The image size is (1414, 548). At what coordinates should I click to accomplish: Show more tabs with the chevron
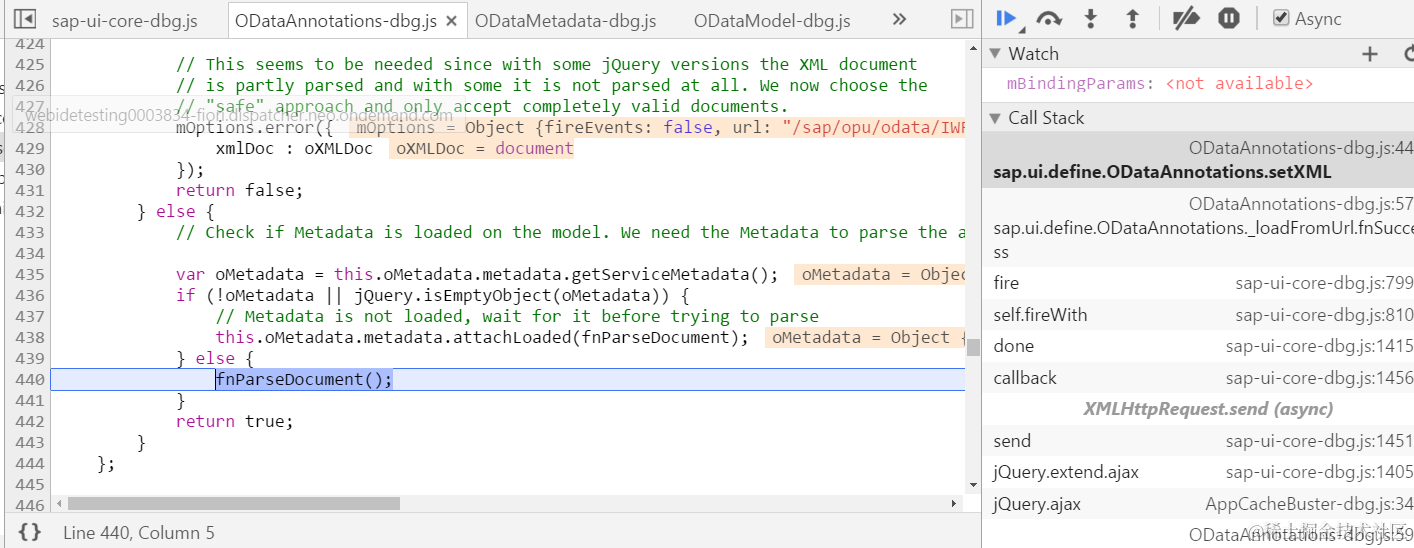pyautogui.click(x=899, y=19)
